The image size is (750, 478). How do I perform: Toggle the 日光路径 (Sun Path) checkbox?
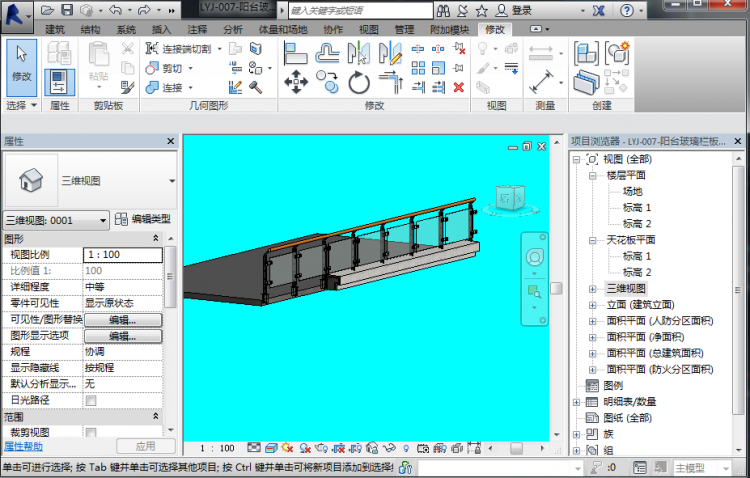(x=91, y=400)
